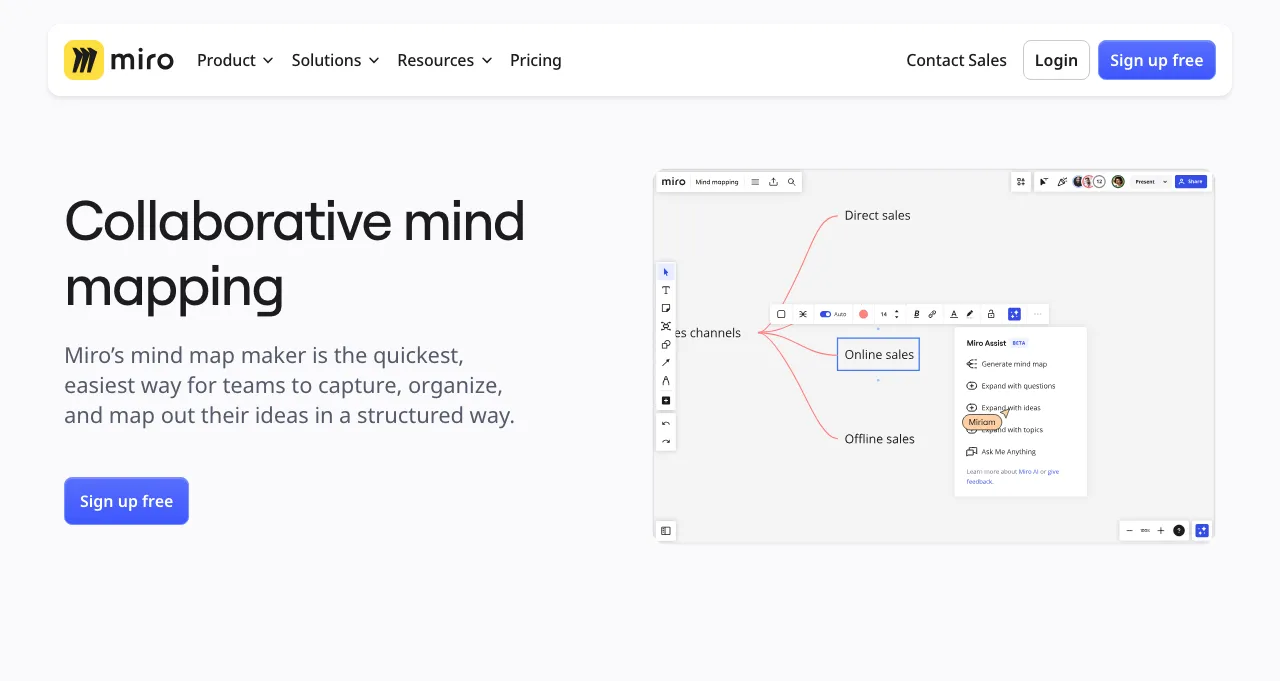Choose Generate mind map in Miro Assist
The image size is (1280, 681).
coord(1006,364)
